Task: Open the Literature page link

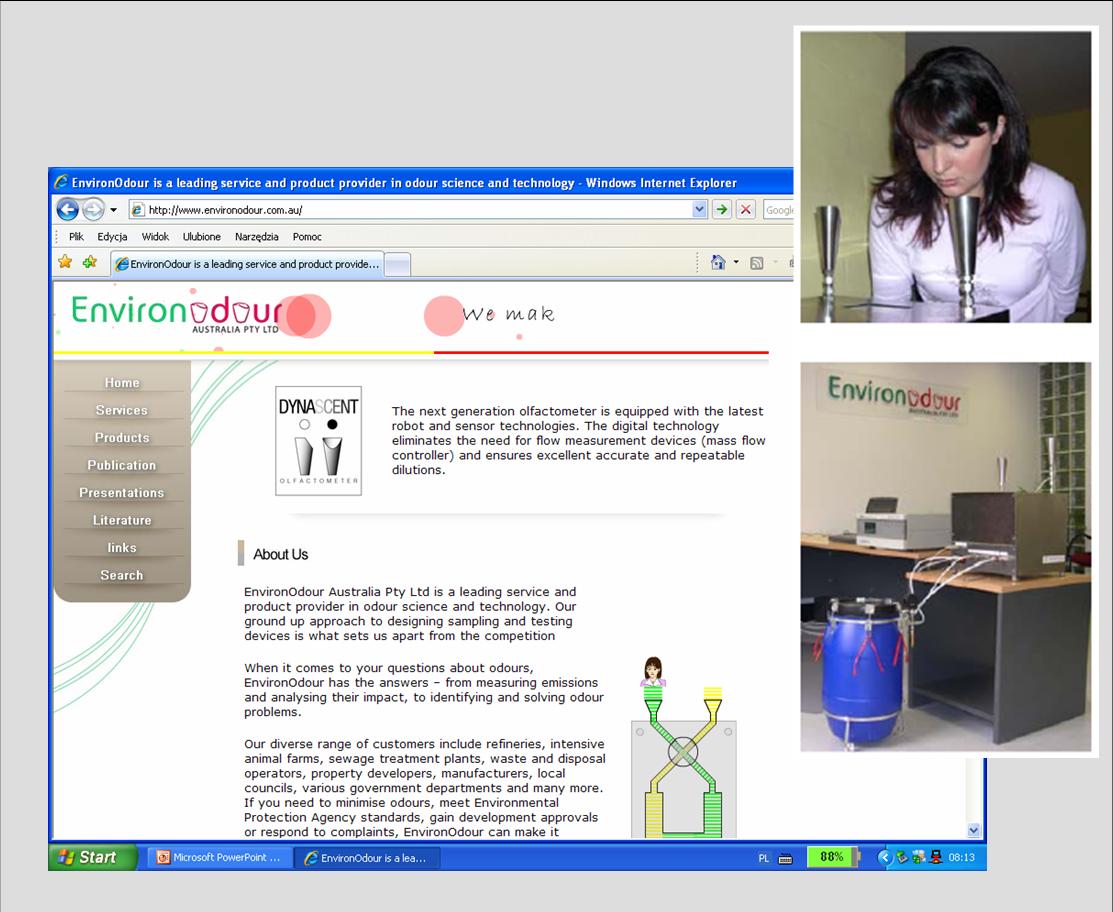Action: pyautogui.click(x=122, y=520)
